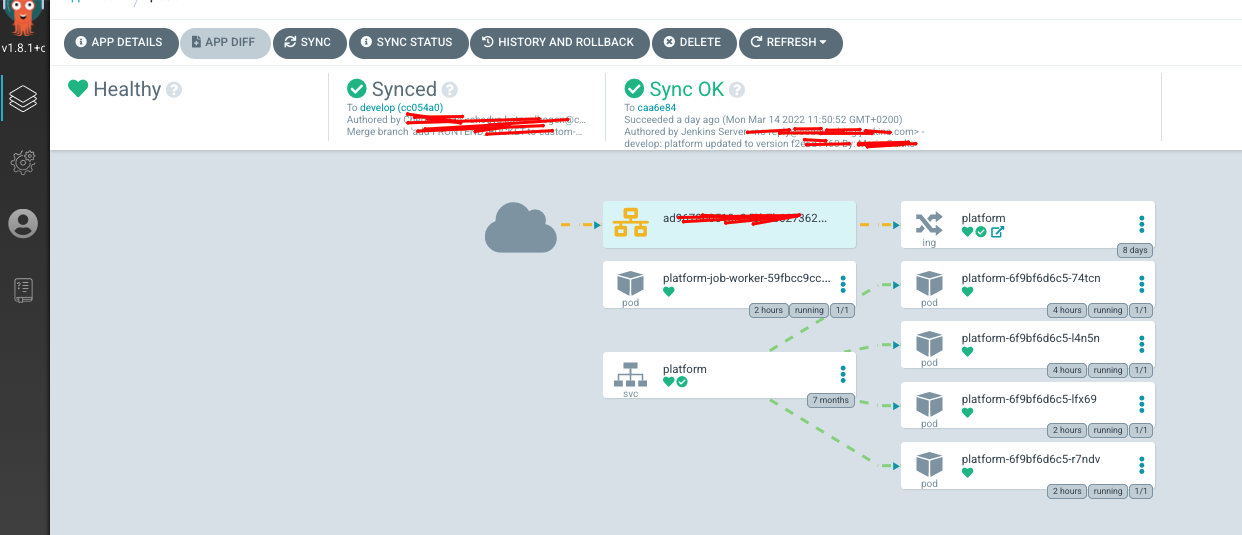Open the Documentation icon in sidebar
The width and height of the screenshot is (1242, 535).
(23, 289)
